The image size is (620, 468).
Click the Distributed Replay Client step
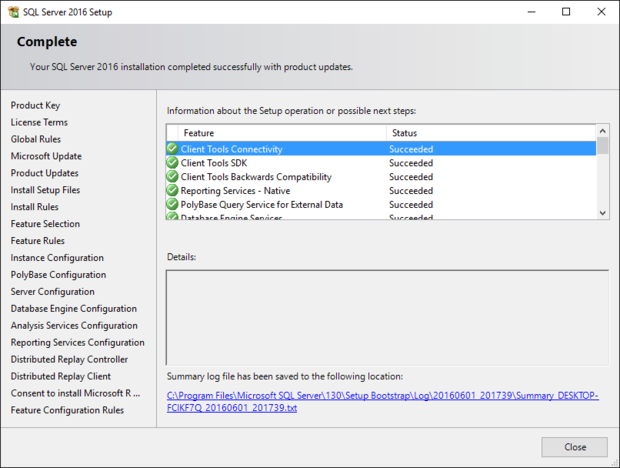(61, 376)
